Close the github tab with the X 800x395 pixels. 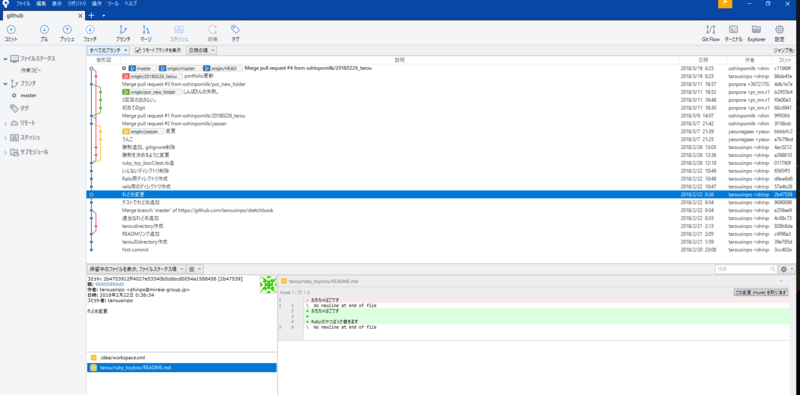point(80,16)
